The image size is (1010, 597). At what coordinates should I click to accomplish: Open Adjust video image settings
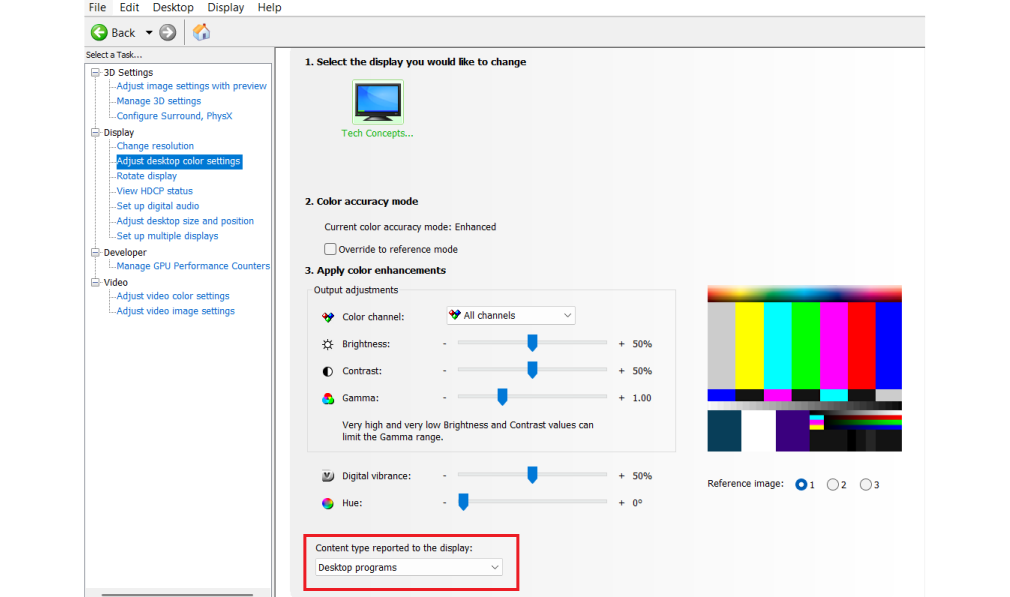tap(175, 310)
